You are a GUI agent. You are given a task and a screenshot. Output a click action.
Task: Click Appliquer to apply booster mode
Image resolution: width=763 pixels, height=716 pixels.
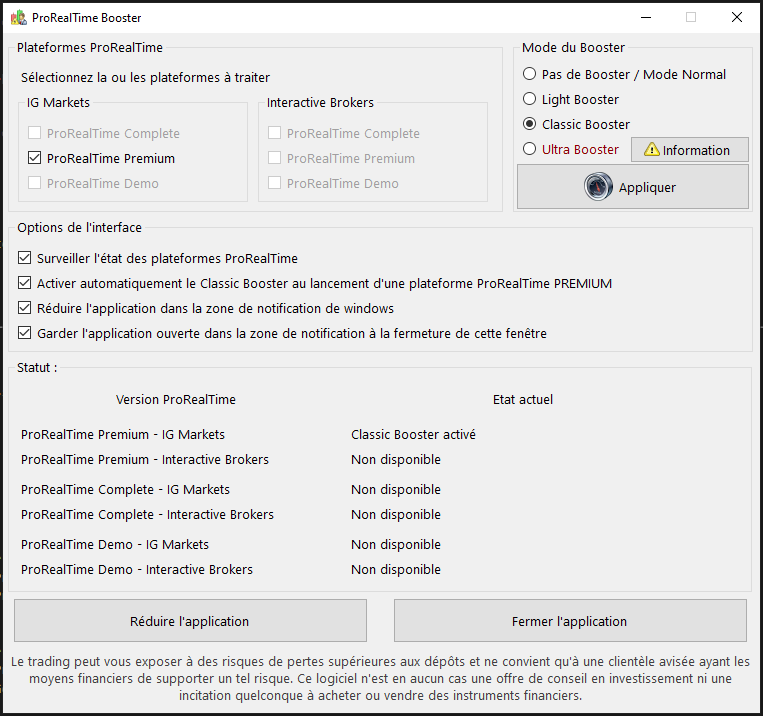tap(633, 187)
